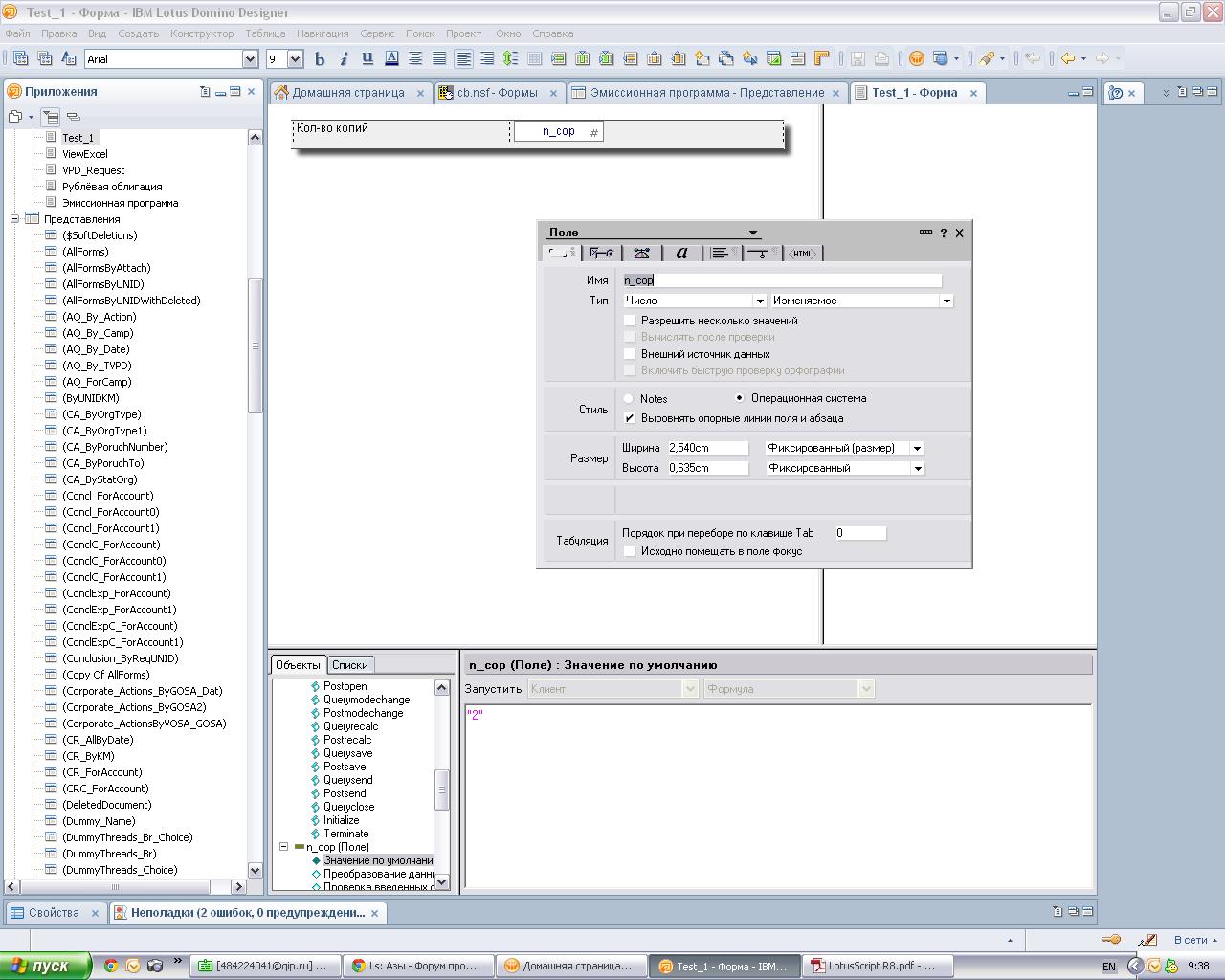Open the font tab in Поле properties
1225x980 pixels.
(x=681, y=253)
